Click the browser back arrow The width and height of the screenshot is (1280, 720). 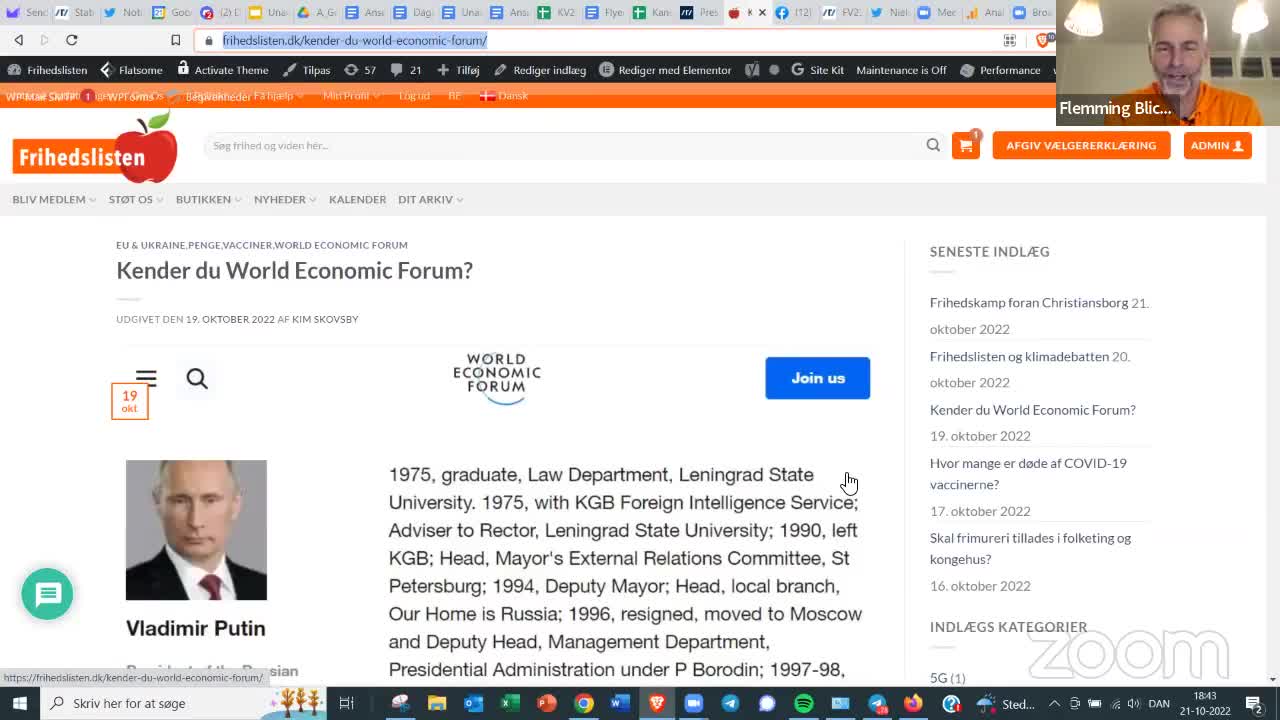click(19, 40)
